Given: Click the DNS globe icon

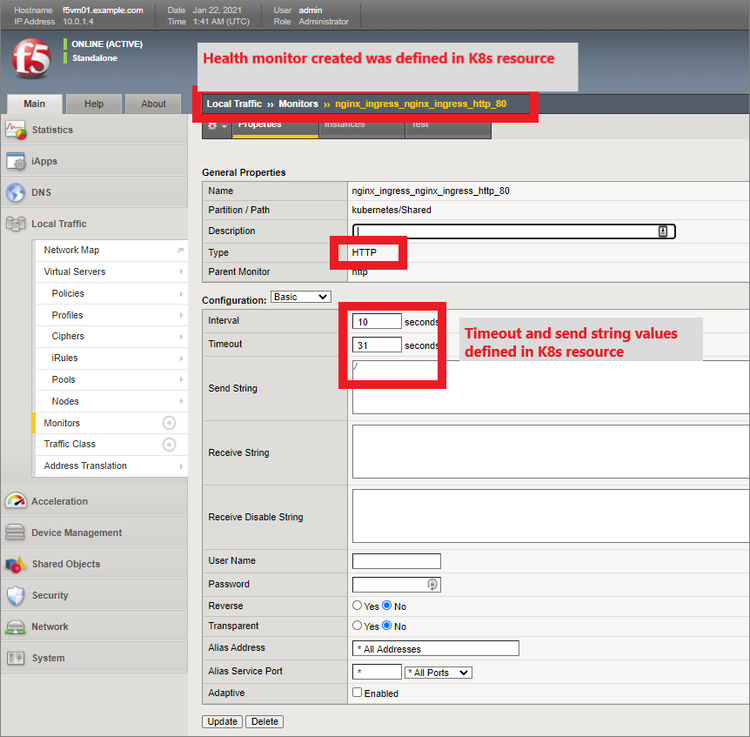Looking at the screenshot, I should point(15,192).
